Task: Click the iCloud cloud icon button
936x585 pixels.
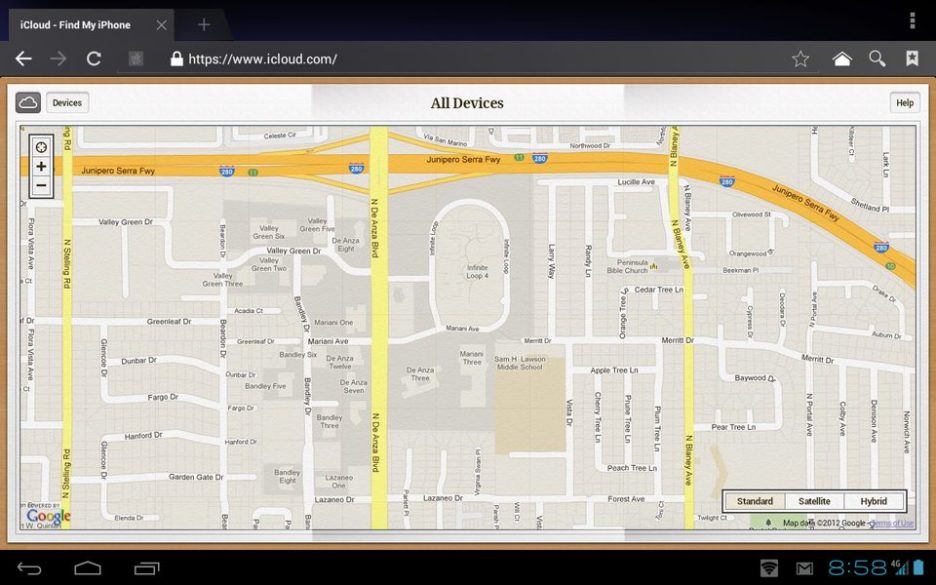Action: click(x=28, y=103)
